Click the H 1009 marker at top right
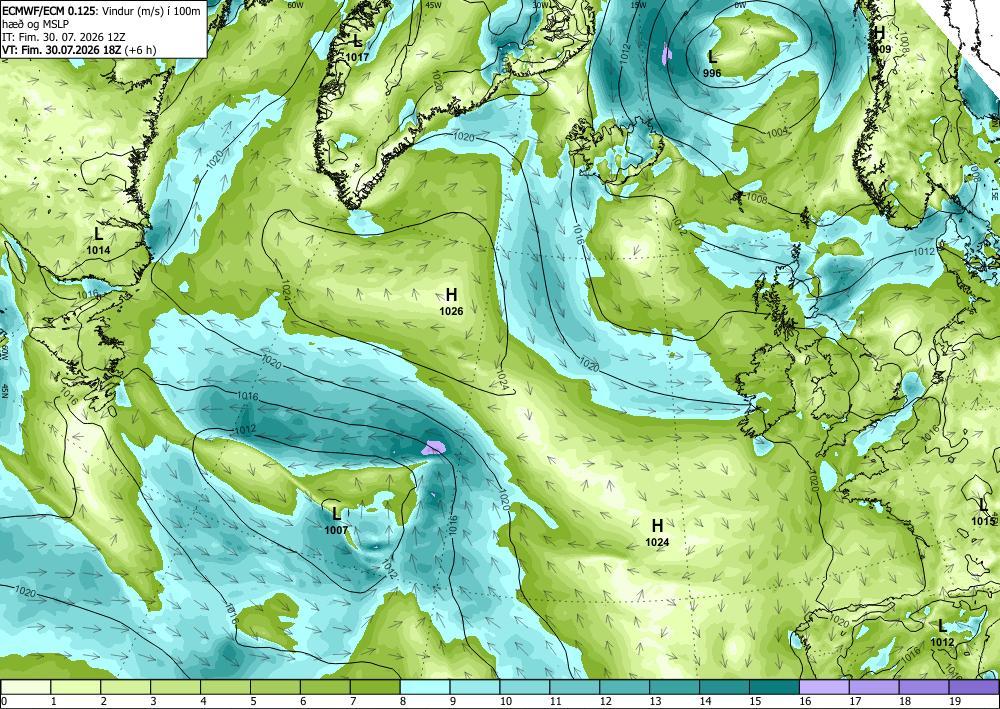The width and height of the screenshot is (1000, 709). coord(879,40)
